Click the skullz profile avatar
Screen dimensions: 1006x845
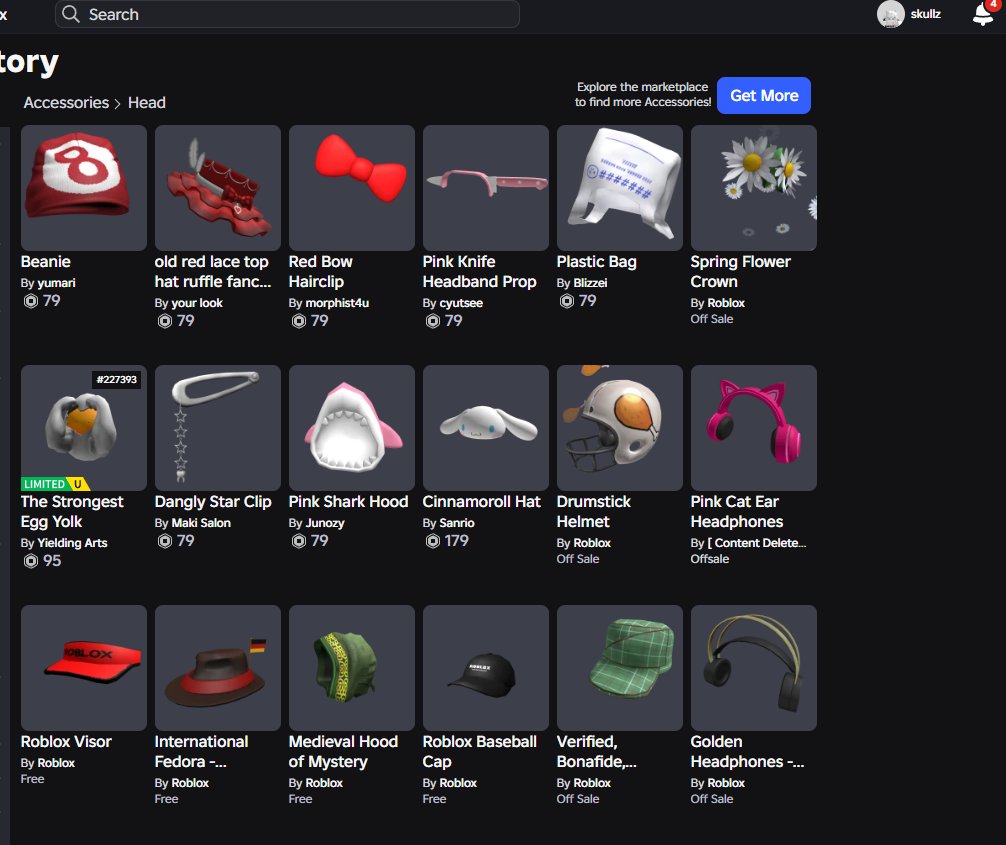tap(891, 14)
